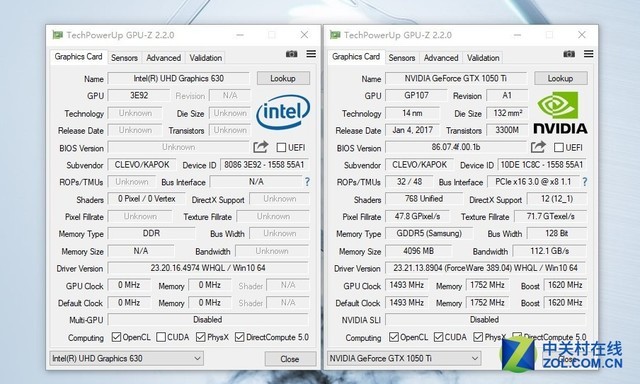Click Device ID value 10DE 1C8C - 1558 55A1
This screenshot has width=640, height=384.
click(x=542, y=165)
